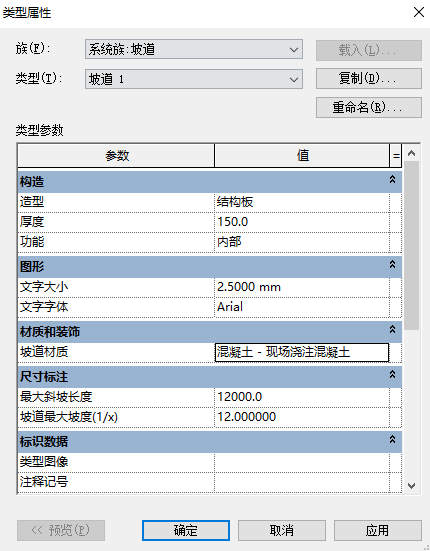Click 坡道材质 value 混凝土 - 现场浇注混凝土
430x551 pixels.
pyautogui.click(x=302, y=352)
